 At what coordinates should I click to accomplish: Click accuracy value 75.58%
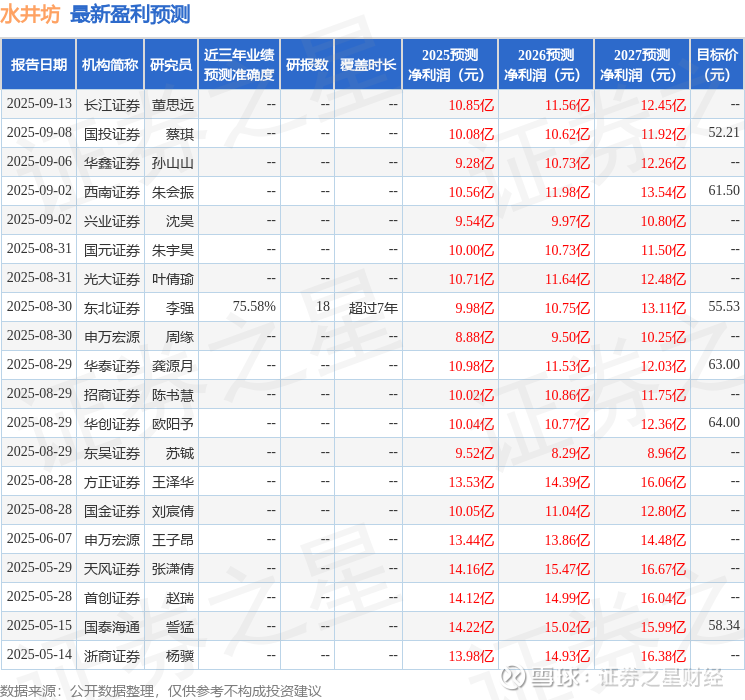coord(254,307)
